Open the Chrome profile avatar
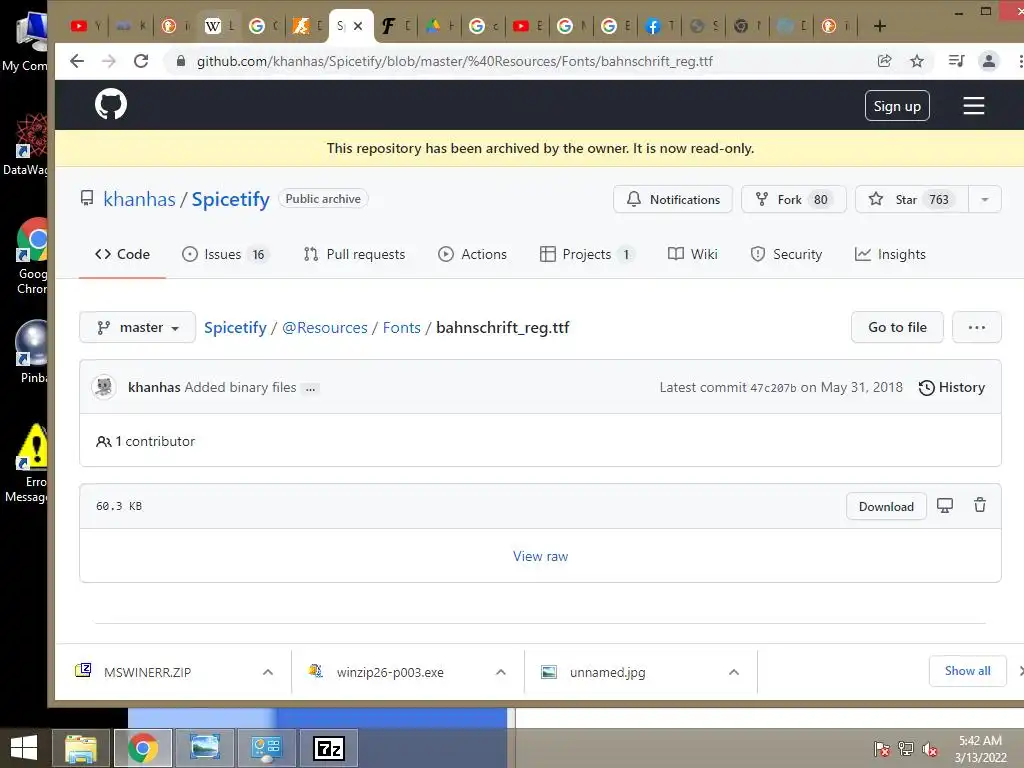 point(989,61)
